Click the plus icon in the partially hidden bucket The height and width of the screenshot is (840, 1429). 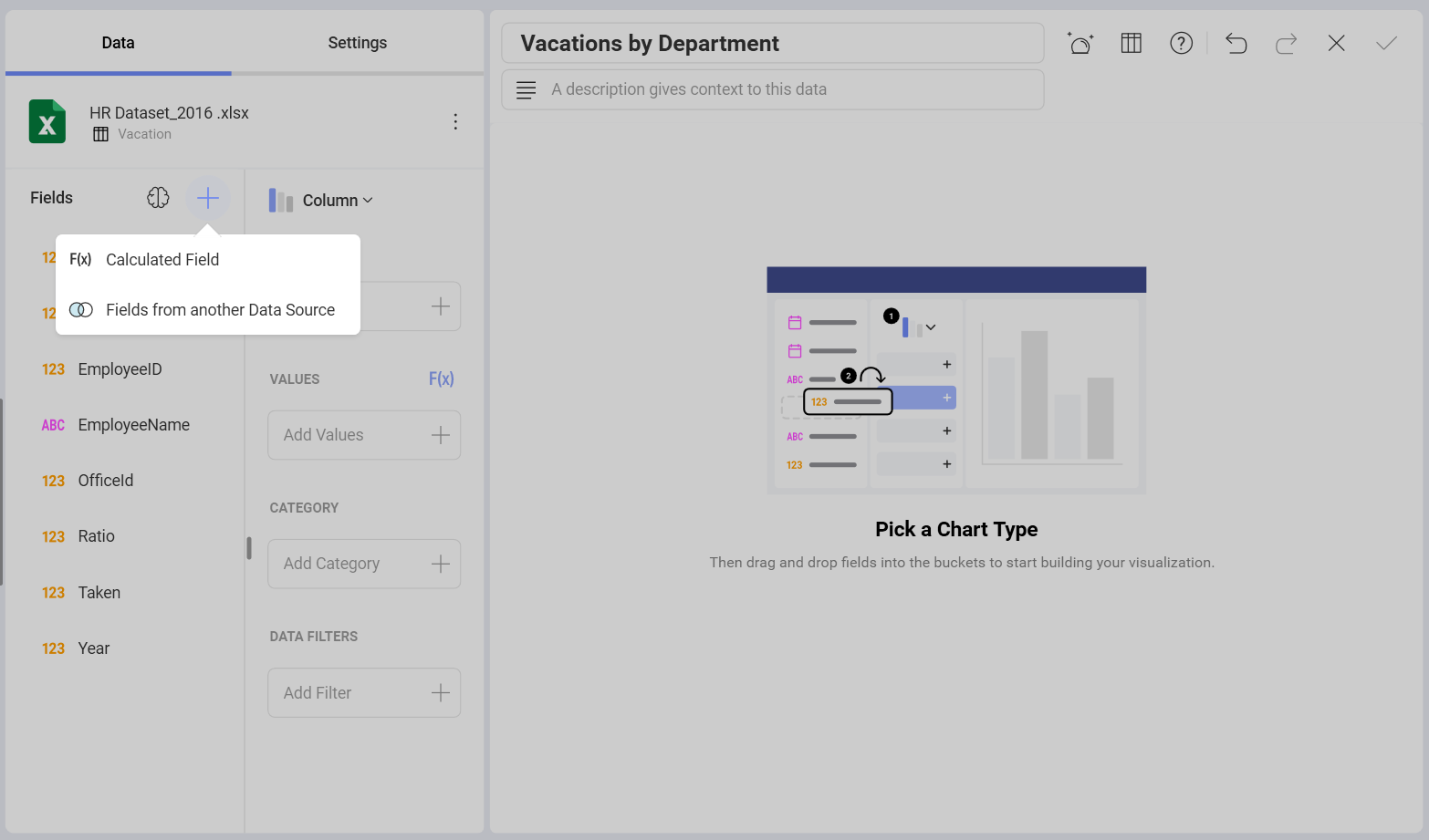[441, 306]
